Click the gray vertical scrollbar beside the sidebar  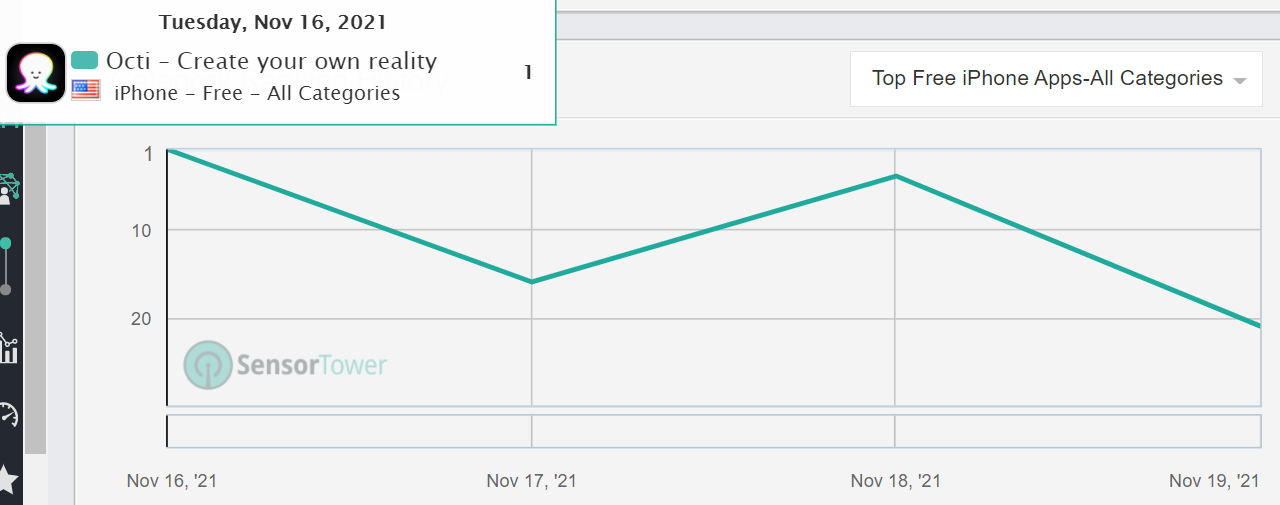pyautogui.click(x=36, y=290)
